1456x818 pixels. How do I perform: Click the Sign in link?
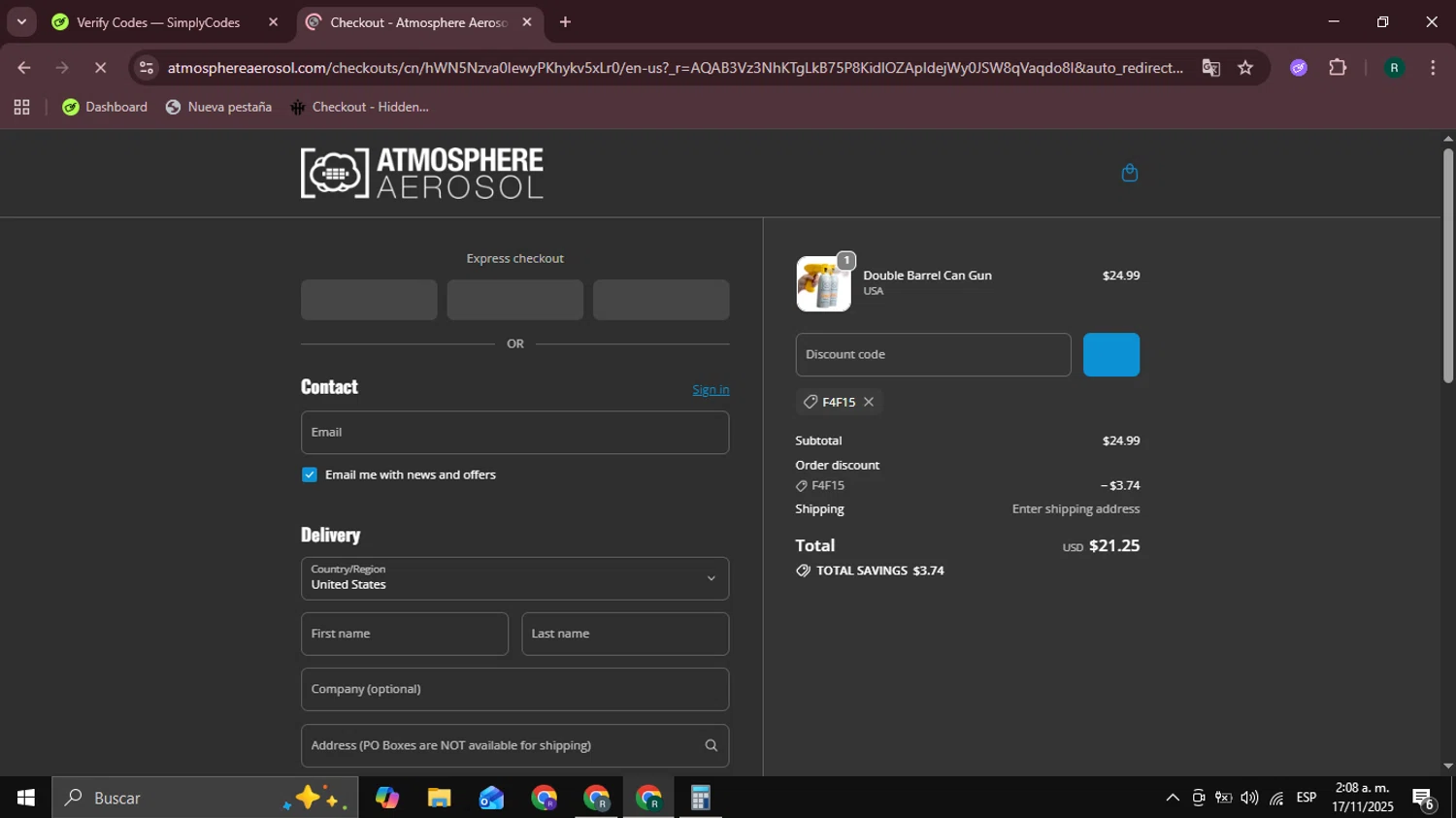[x=711, y=390]
